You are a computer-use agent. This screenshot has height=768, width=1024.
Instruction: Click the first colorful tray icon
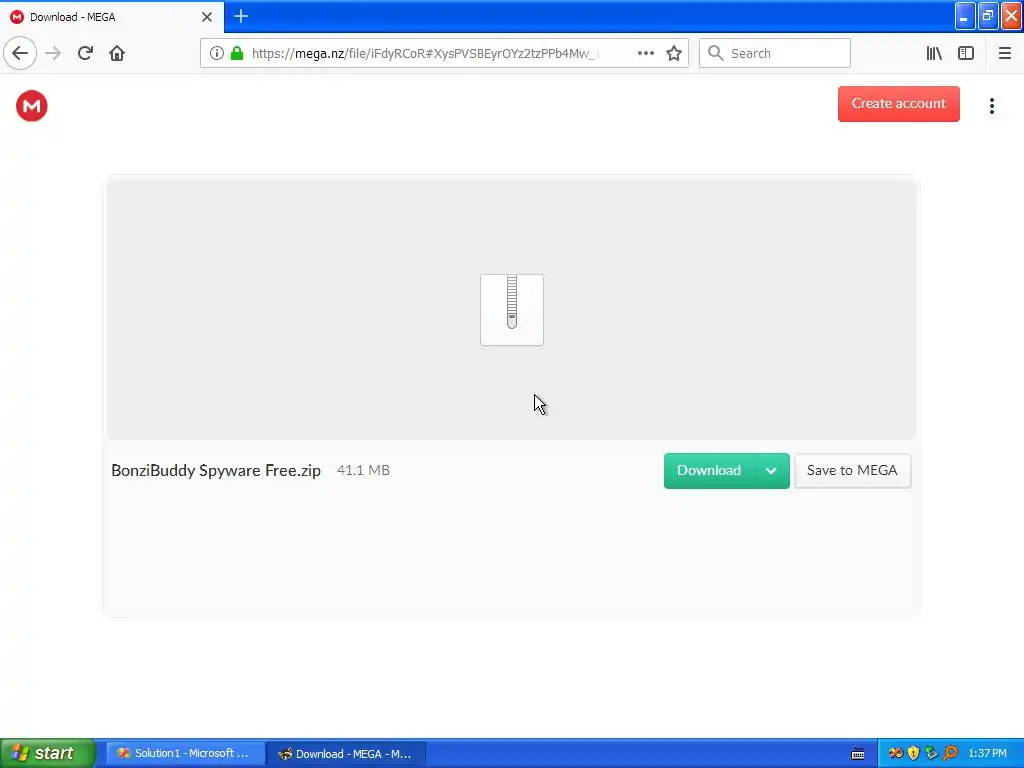pyautogui.click(x=896, y=753)
